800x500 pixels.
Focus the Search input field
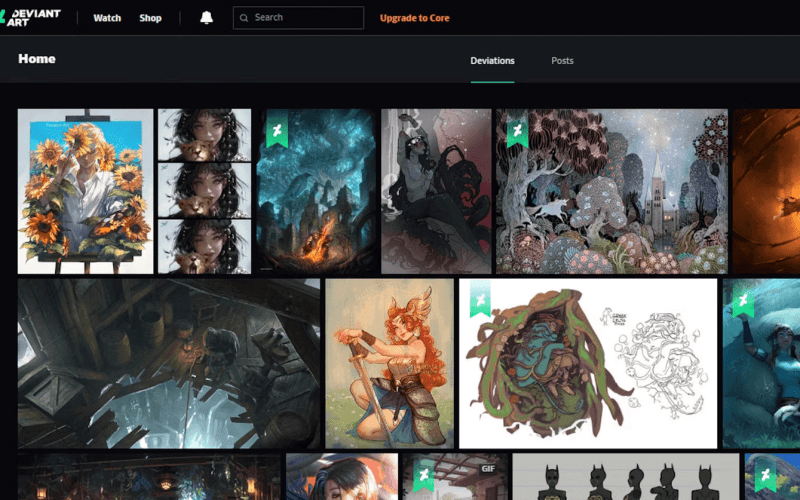click(x=298, y=18)
